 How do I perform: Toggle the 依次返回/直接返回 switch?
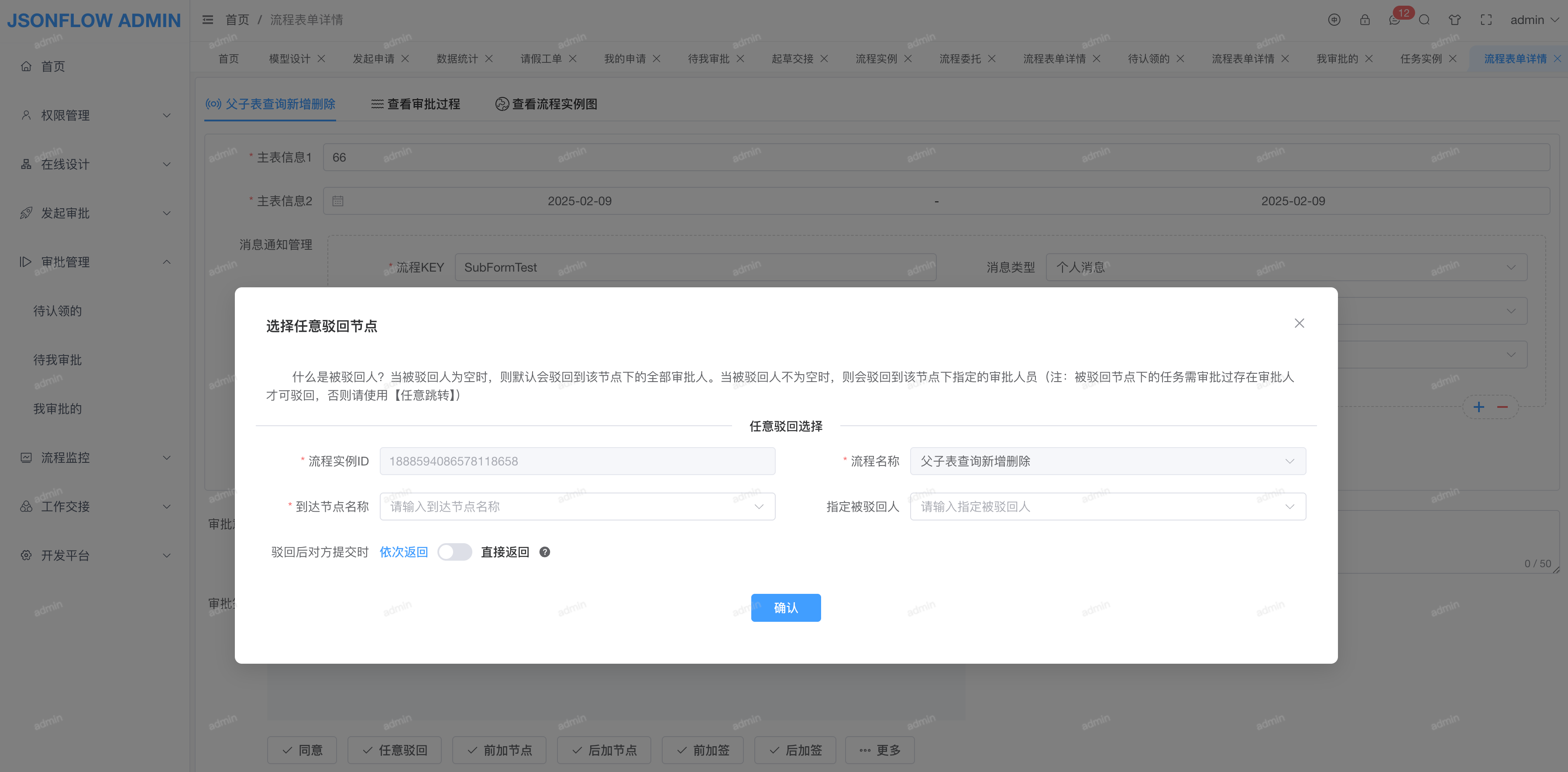pyautogui.click(x=454, y=552)
